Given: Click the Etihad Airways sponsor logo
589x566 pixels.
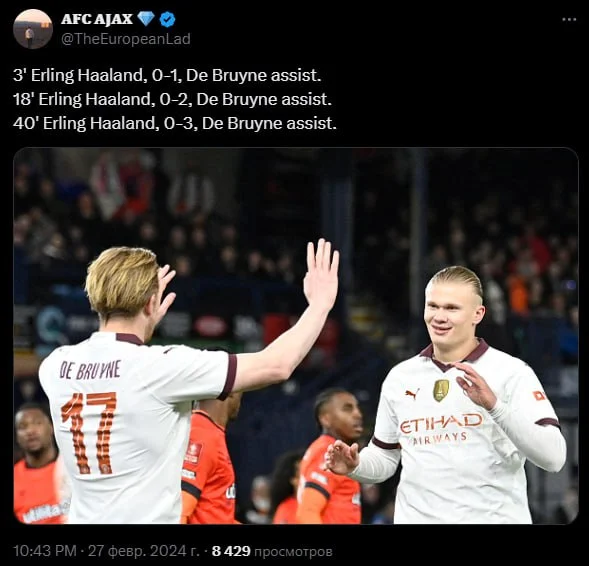Looking at the screenshot, I should (440, 429).
